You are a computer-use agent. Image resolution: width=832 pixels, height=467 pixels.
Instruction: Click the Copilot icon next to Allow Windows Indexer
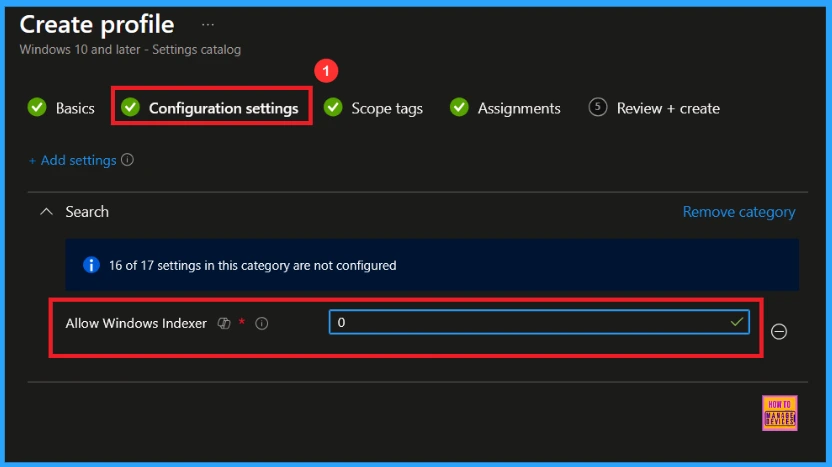[224, 323]
